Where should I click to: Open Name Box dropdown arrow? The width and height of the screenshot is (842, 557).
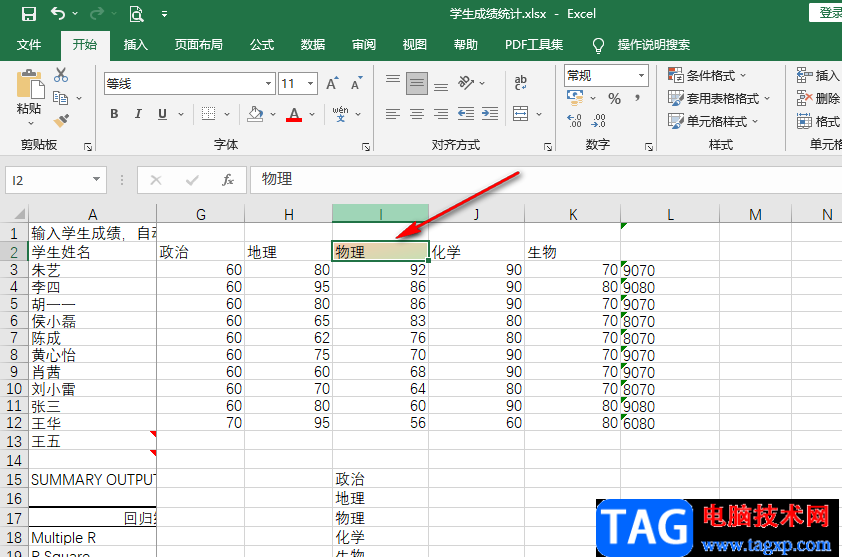[x=96, y=179]
